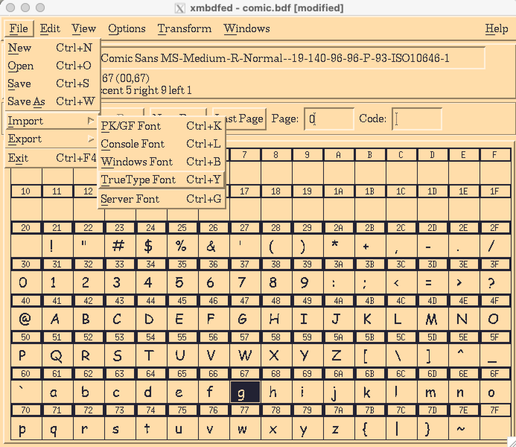The height and width of the screenshot is (447, 516).
Task: Select the glyph cell for '@'
Action: pyautogui.click(x=26, y=319)
